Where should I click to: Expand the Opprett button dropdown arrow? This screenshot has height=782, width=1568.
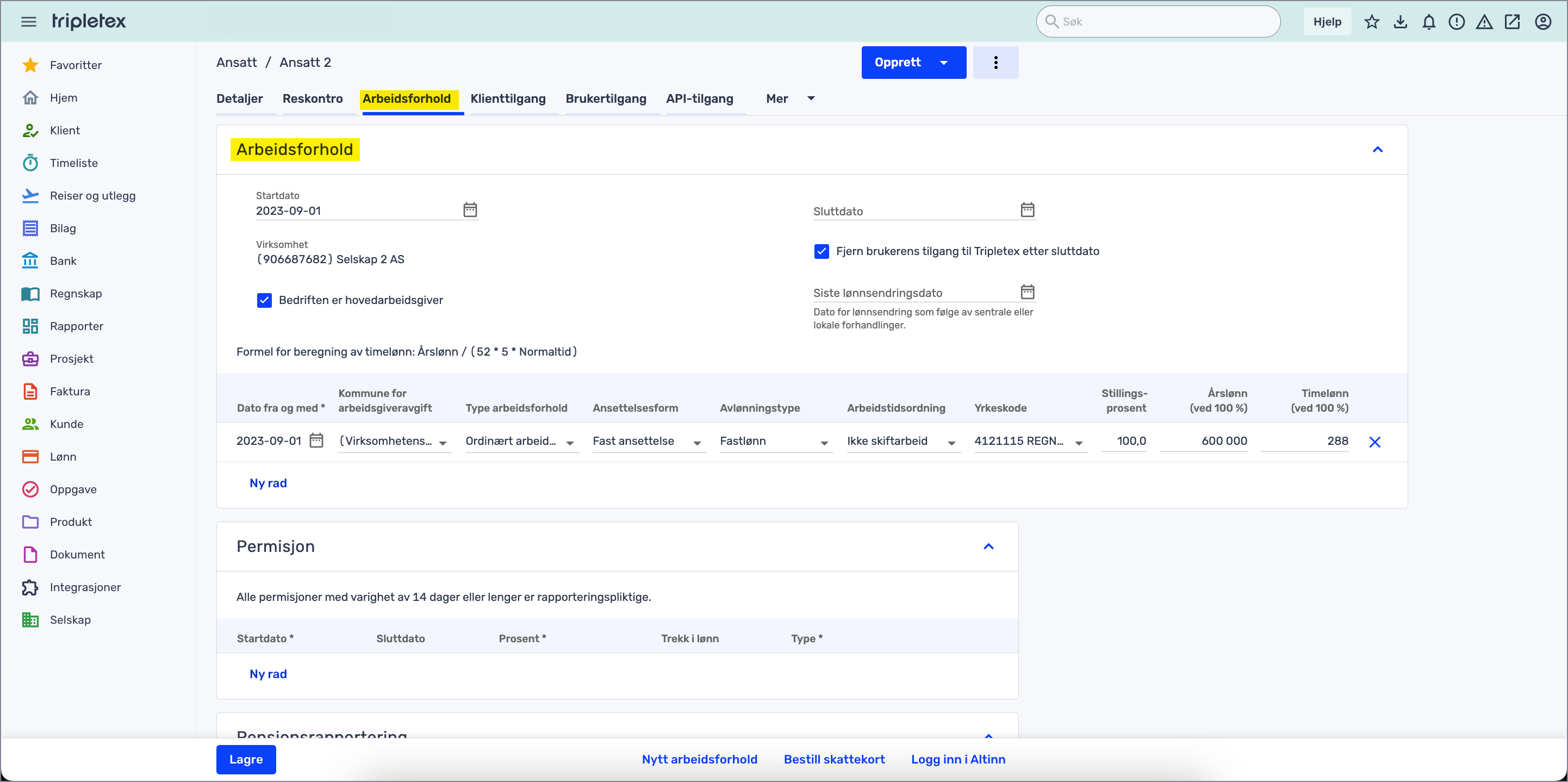[943, 63]
